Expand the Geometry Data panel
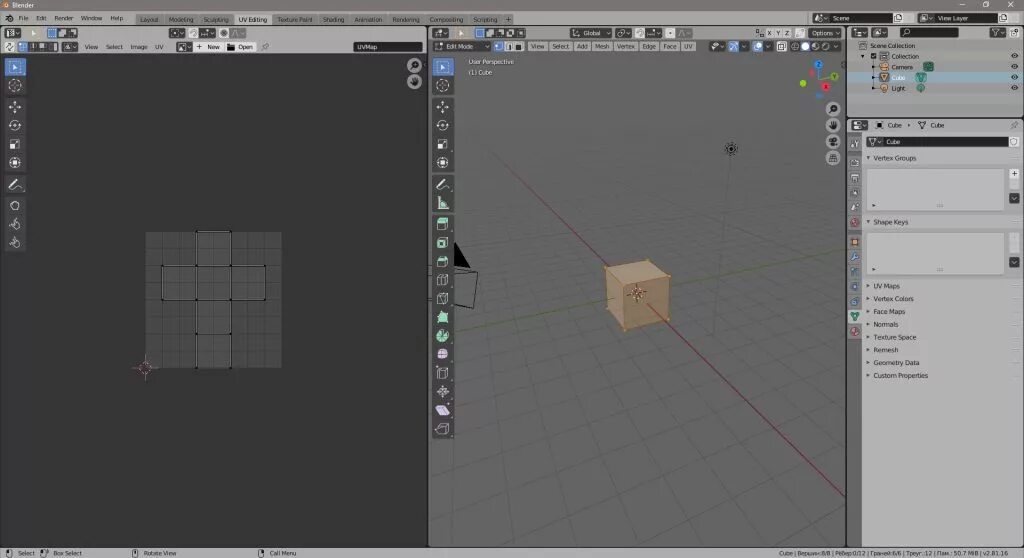Image resolution: width=1024 pixels, height=558 pixels. pyautogui.click(x=895, y=363)
